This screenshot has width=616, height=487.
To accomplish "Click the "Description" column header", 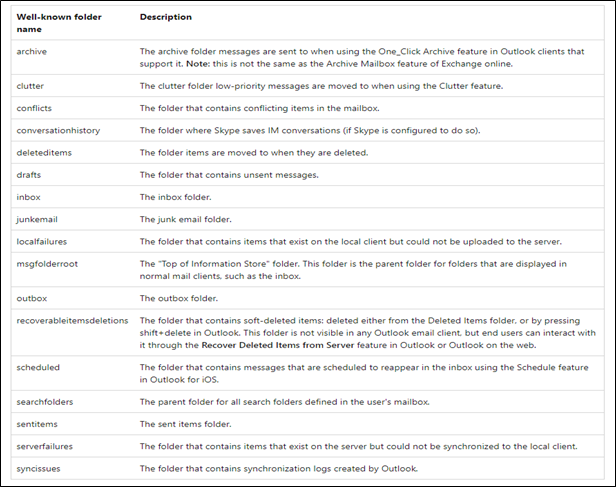I will 166,18.
